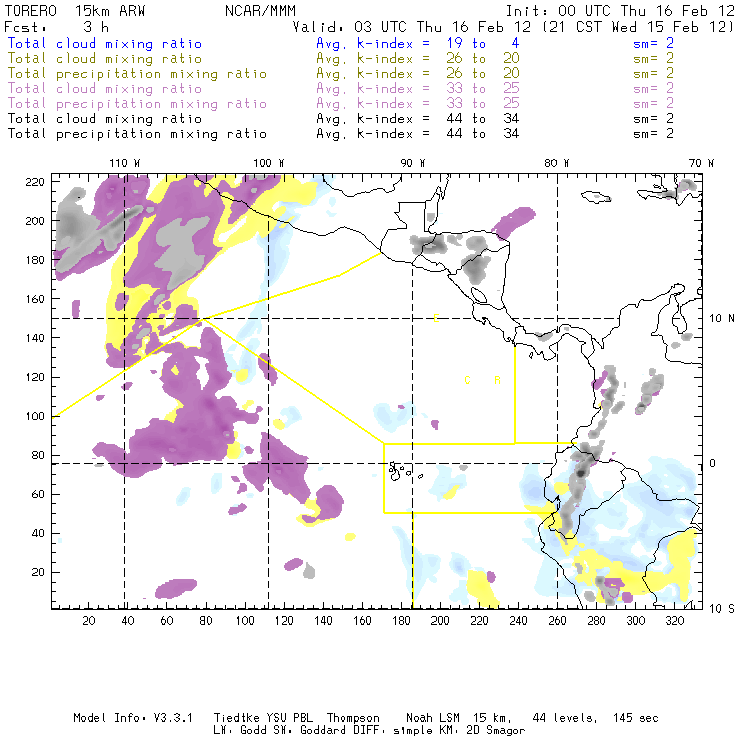
Task: Click vertical axis tick label '60'
Action: [38, 494]
